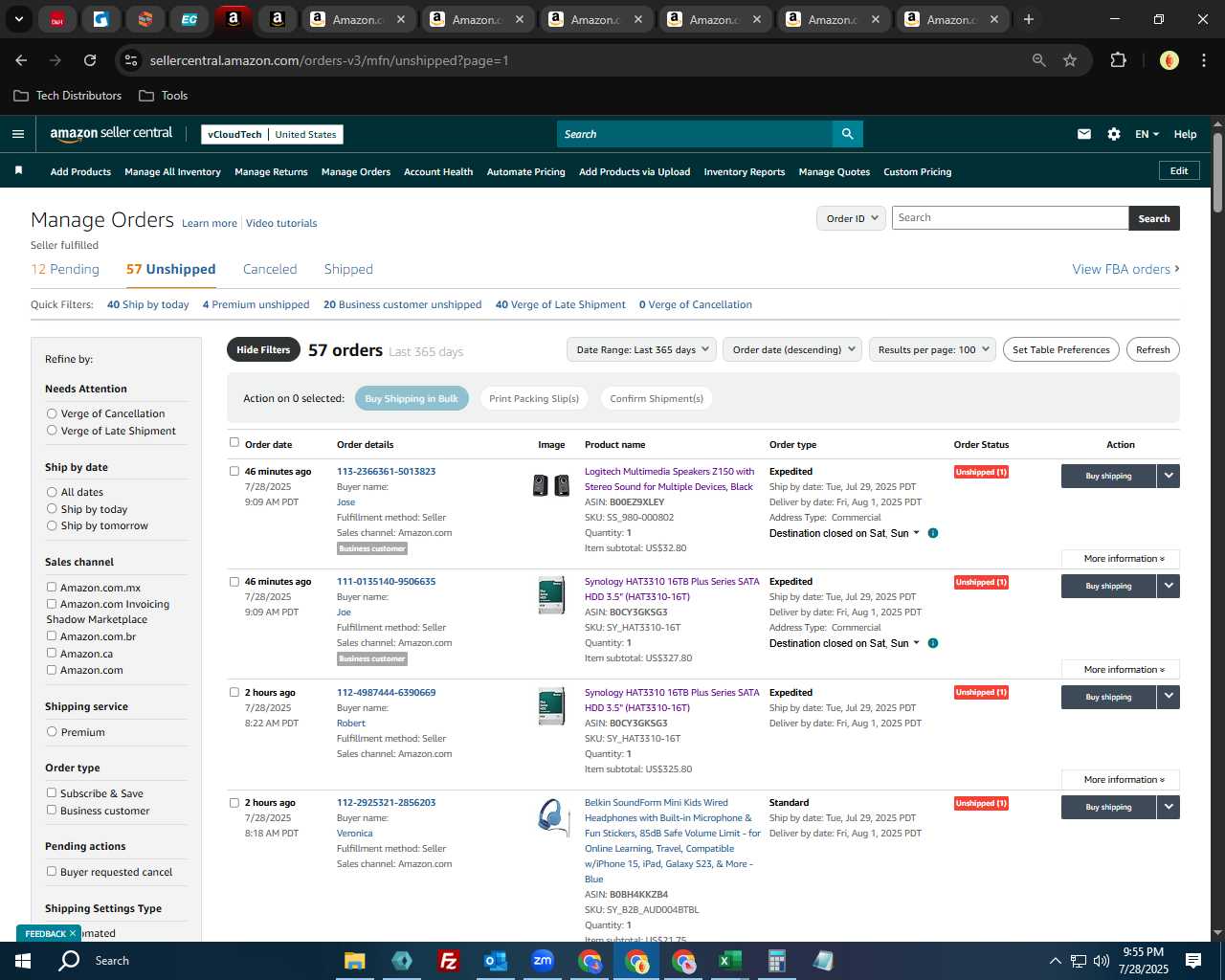Open the Date Range: Last 365 days dropdown
This screenshot has width=1225, height=980.
point(641,349)
